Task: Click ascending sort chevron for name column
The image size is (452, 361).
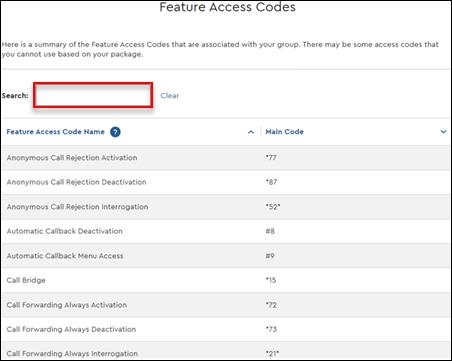Action: 251,132
